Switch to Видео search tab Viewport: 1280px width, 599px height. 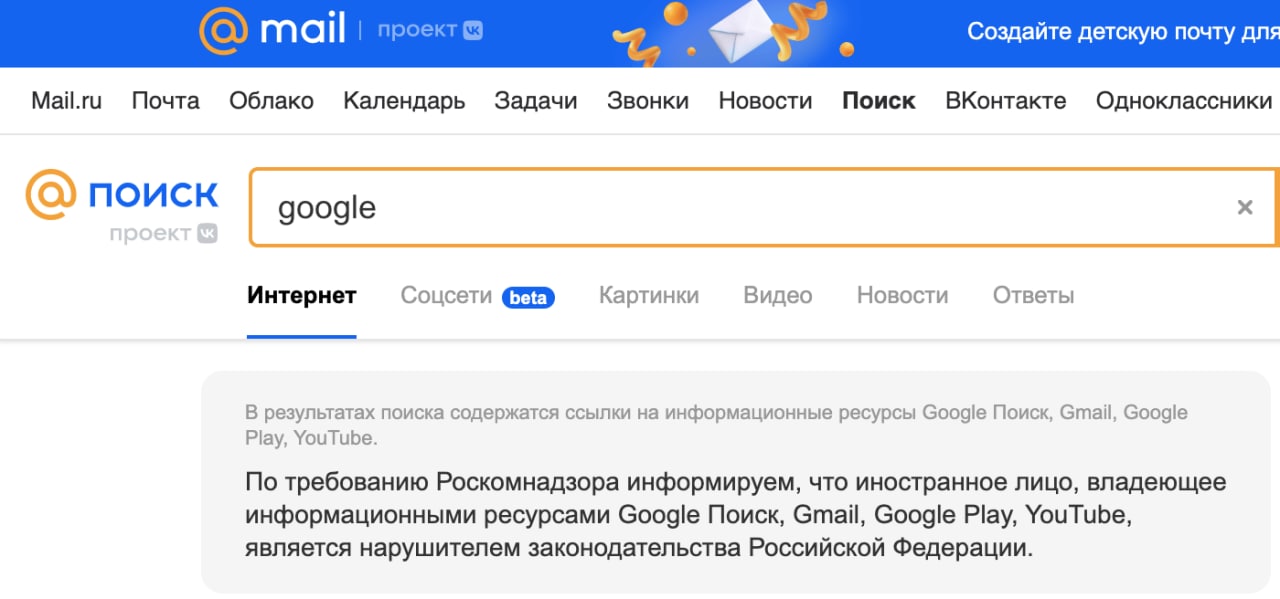(777, 296)
